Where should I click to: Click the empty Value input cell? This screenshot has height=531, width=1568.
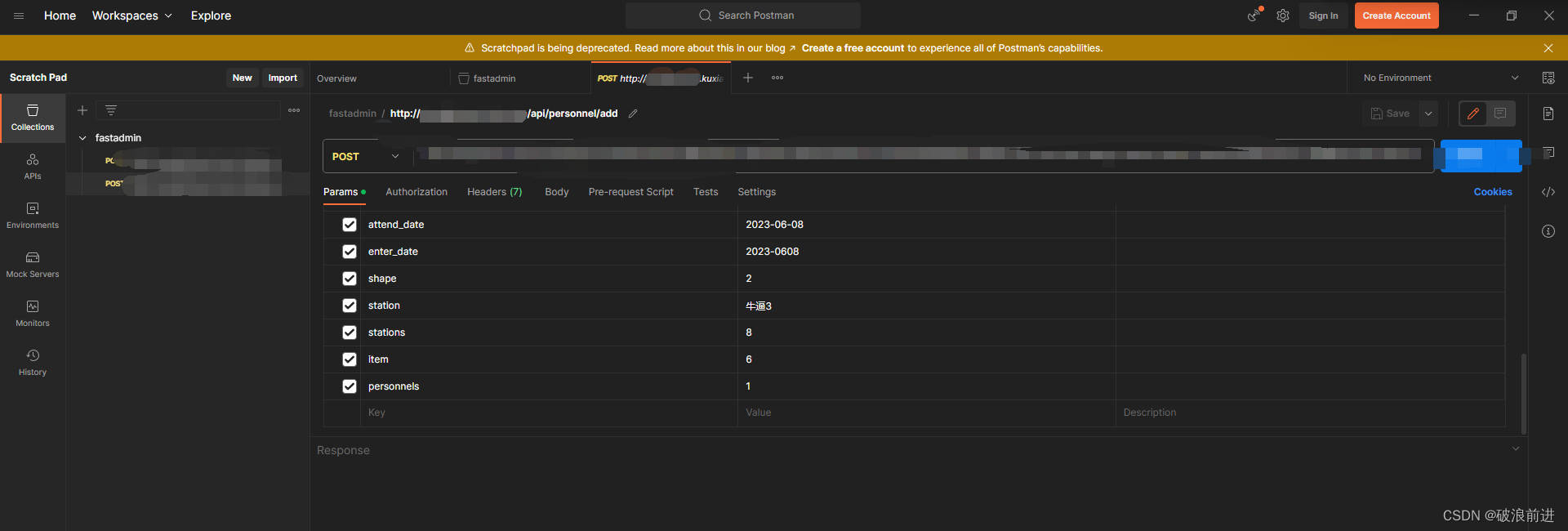tap(927, 413)
